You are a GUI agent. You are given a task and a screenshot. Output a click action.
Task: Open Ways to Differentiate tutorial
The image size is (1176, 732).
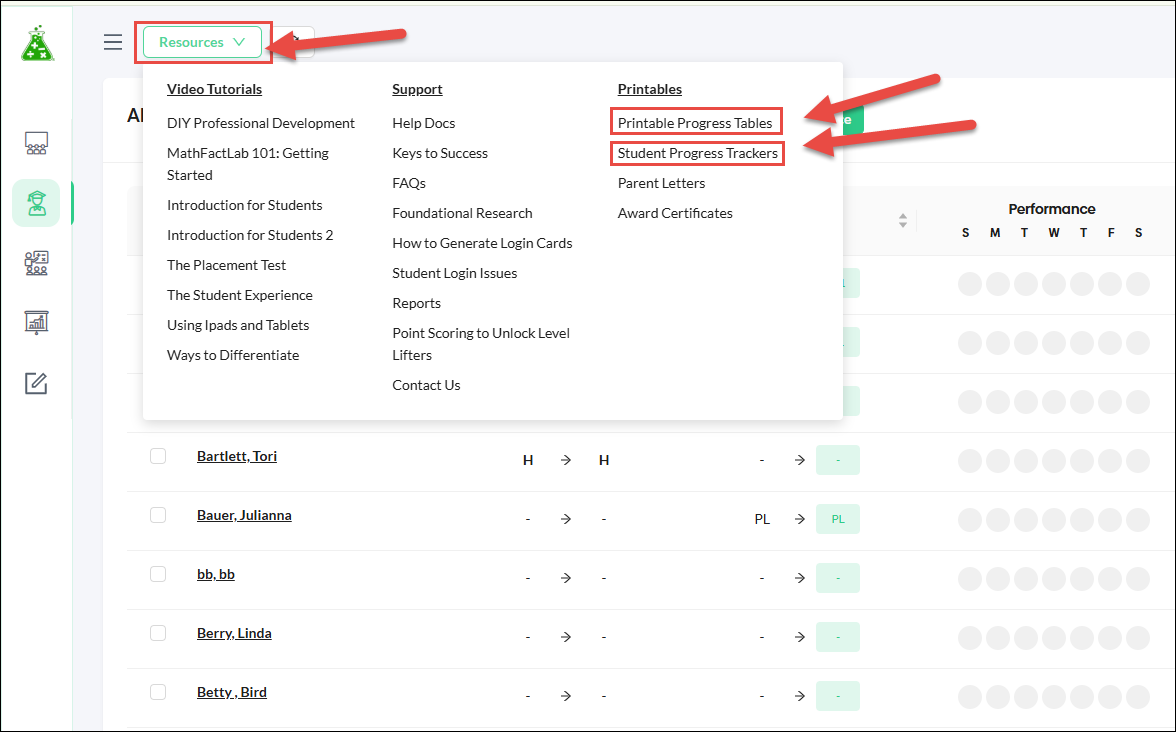(233, 355)
